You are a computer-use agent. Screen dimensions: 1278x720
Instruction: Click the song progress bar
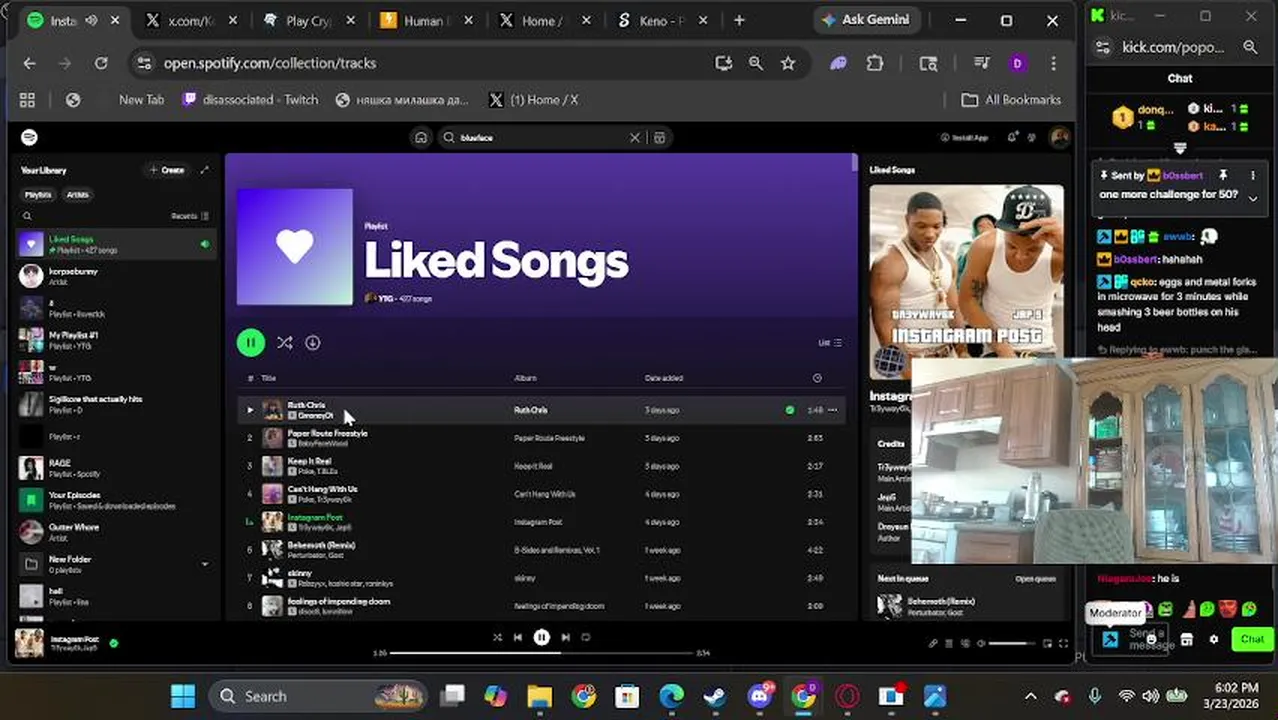click(x=541, y=653)
